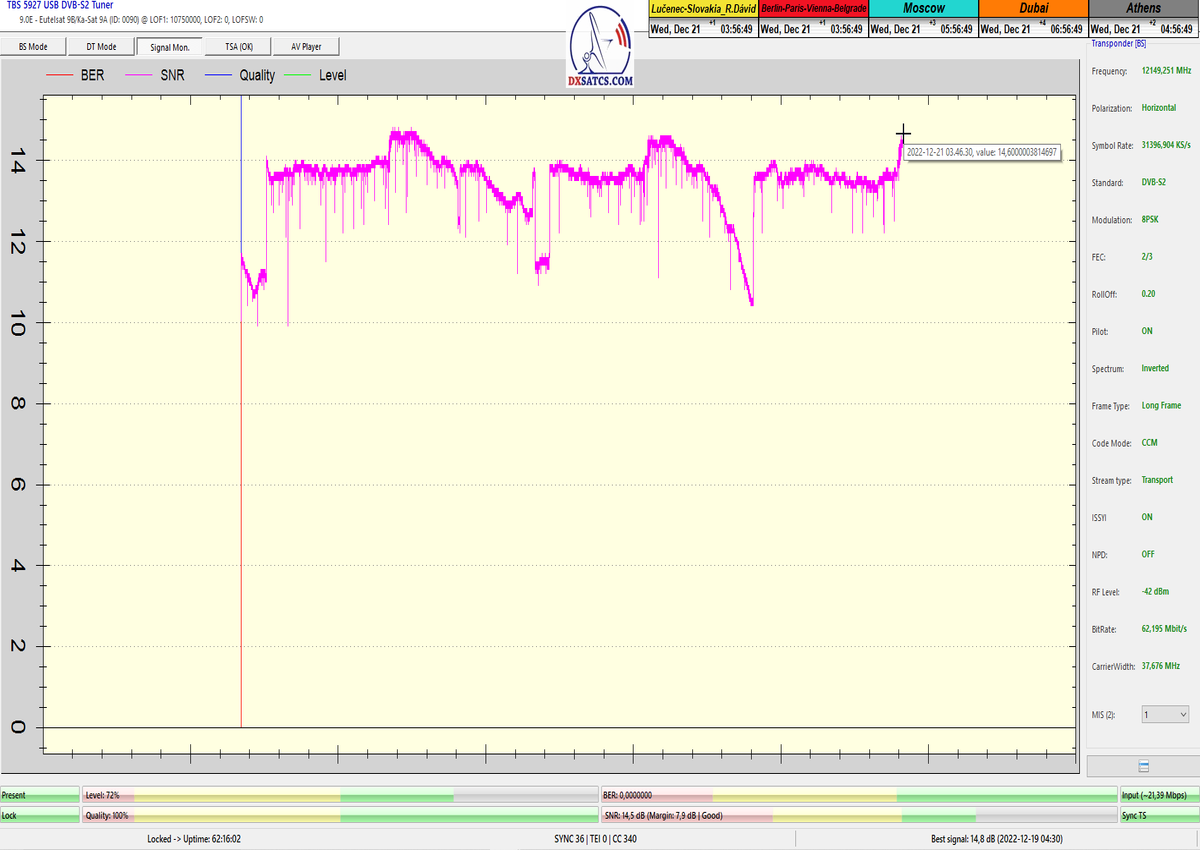This screenshot has width=1200, height=850.
Task: Click the Sync TS indicator
Action: [1158, 816]
